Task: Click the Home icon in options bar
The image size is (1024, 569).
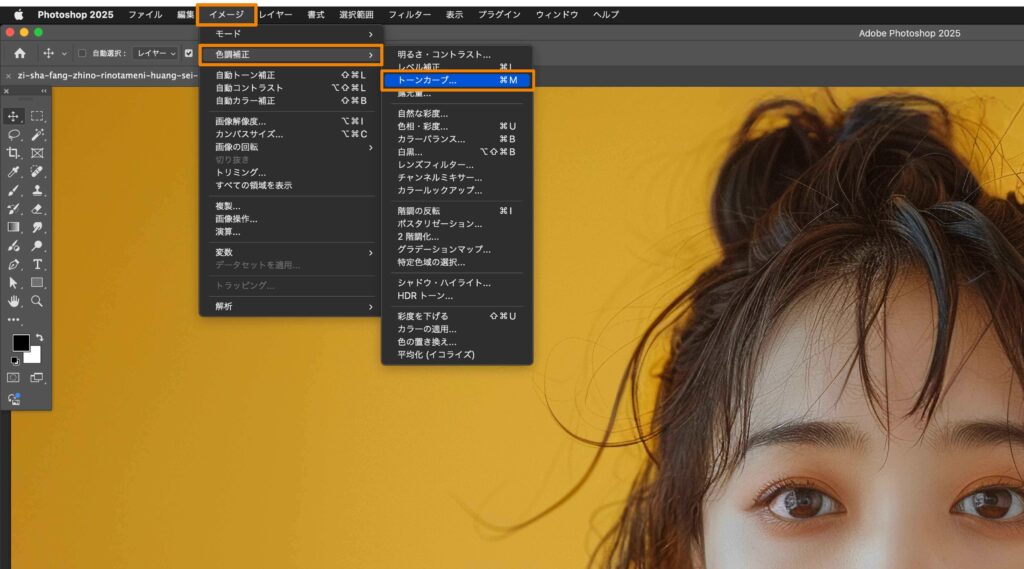Action: 20,53
